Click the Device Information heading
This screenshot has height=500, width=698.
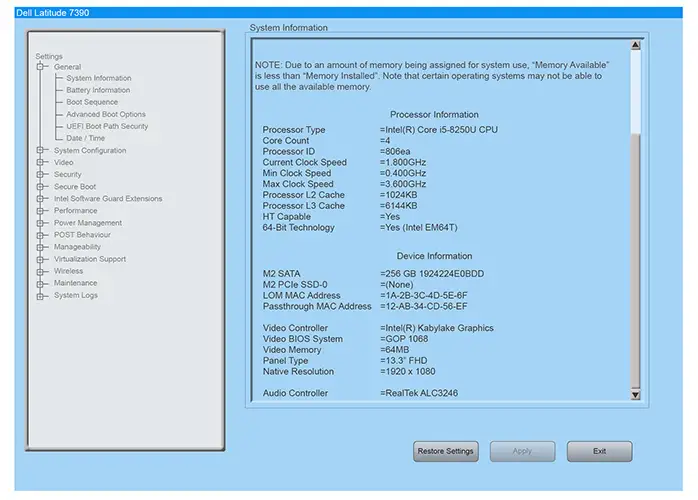(434, 256)
